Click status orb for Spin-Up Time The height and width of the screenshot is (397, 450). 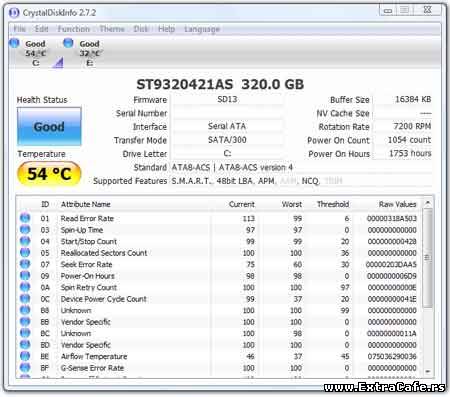click(25, 230)
